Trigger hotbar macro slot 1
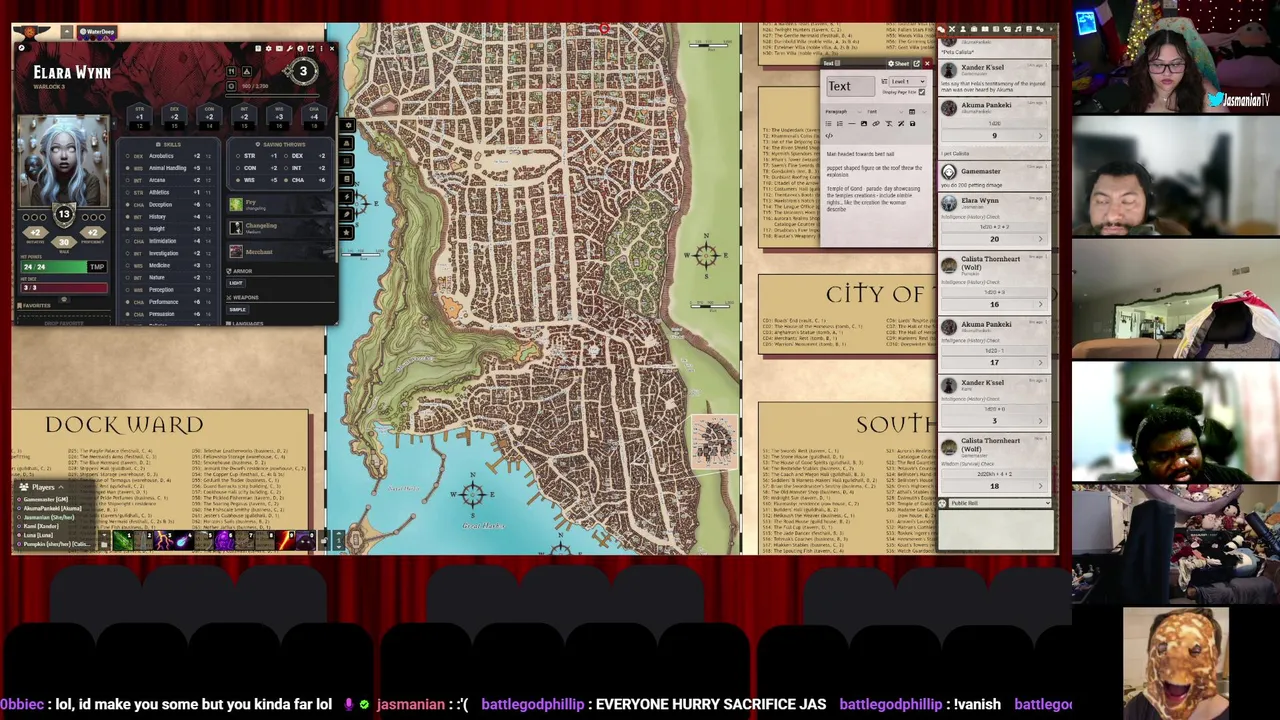This screenshot has height=720, width=1280. coord(123,541)
